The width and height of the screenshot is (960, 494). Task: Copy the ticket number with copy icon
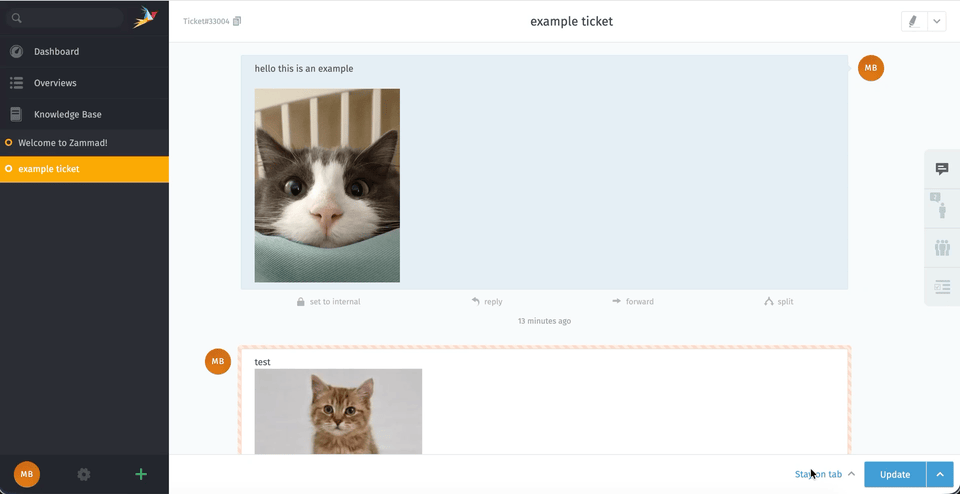click(237, 21)
